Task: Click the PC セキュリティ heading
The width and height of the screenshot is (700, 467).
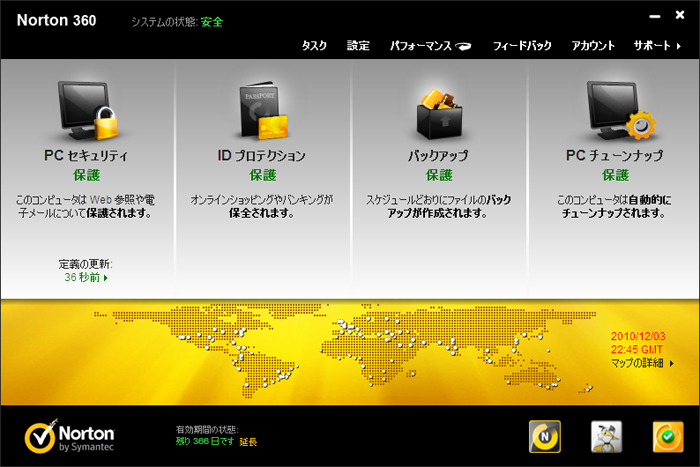Action: point(86,155)
